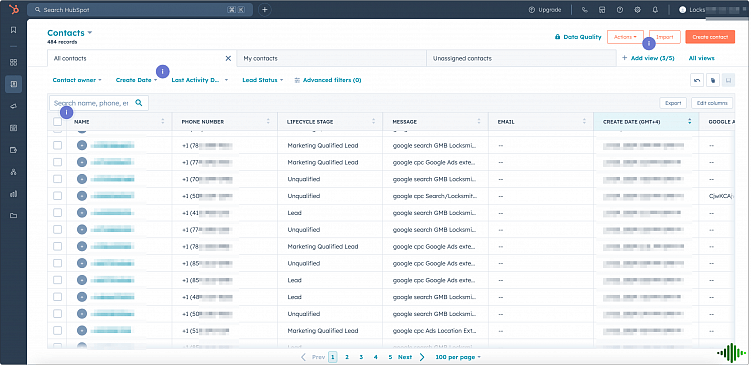Focus the Search HubSpot field
Image resolution: width=751 pixels, height=365 pixels.
[140, 10]
